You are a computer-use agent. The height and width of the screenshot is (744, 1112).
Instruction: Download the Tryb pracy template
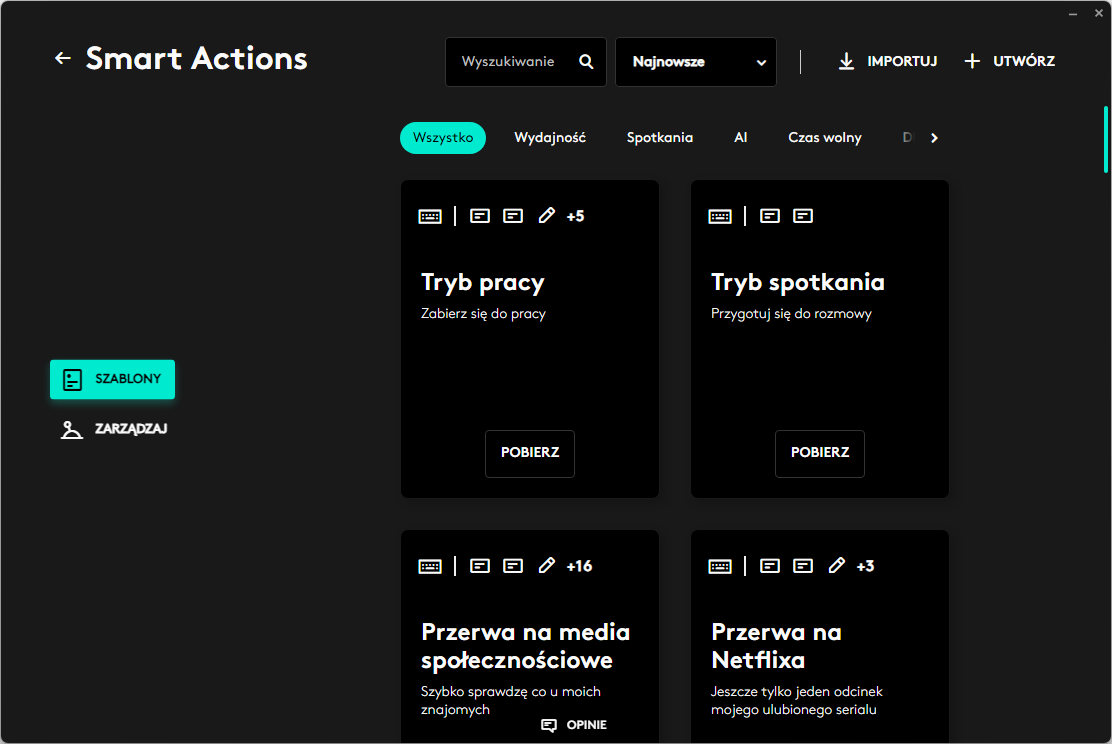(530, 453)
